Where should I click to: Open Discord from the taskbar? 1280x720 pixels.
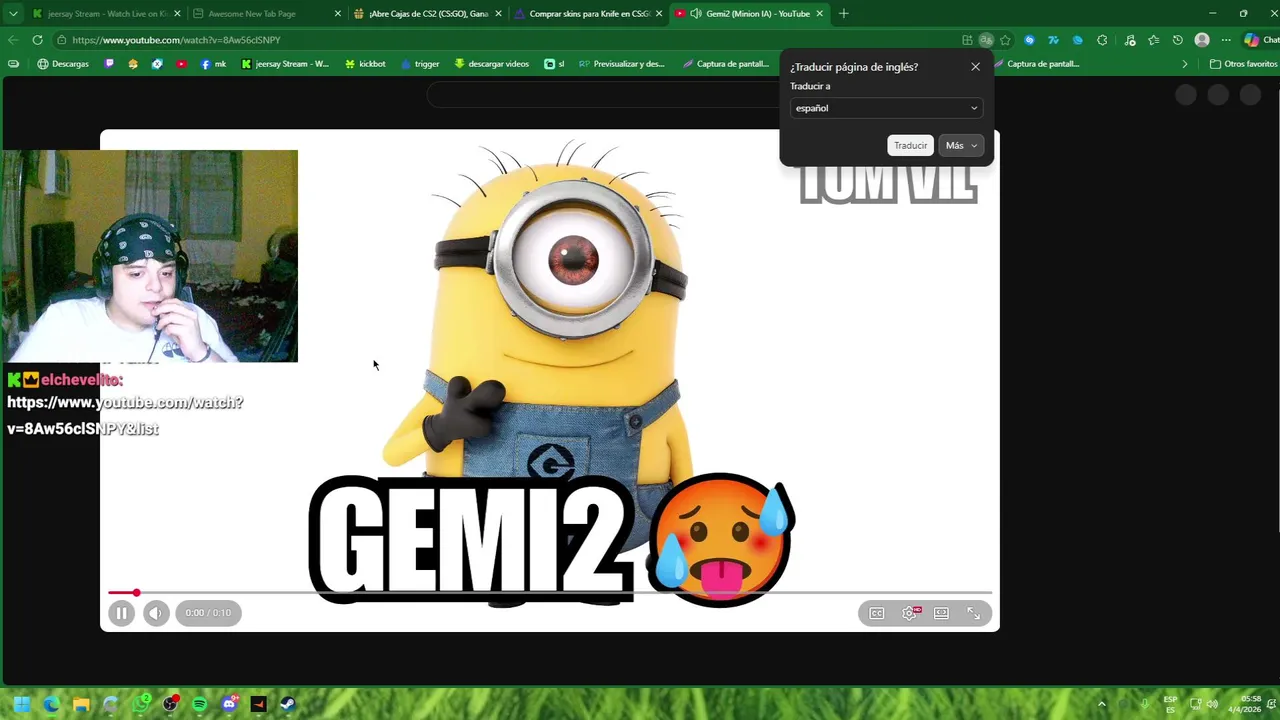(229, 704)
